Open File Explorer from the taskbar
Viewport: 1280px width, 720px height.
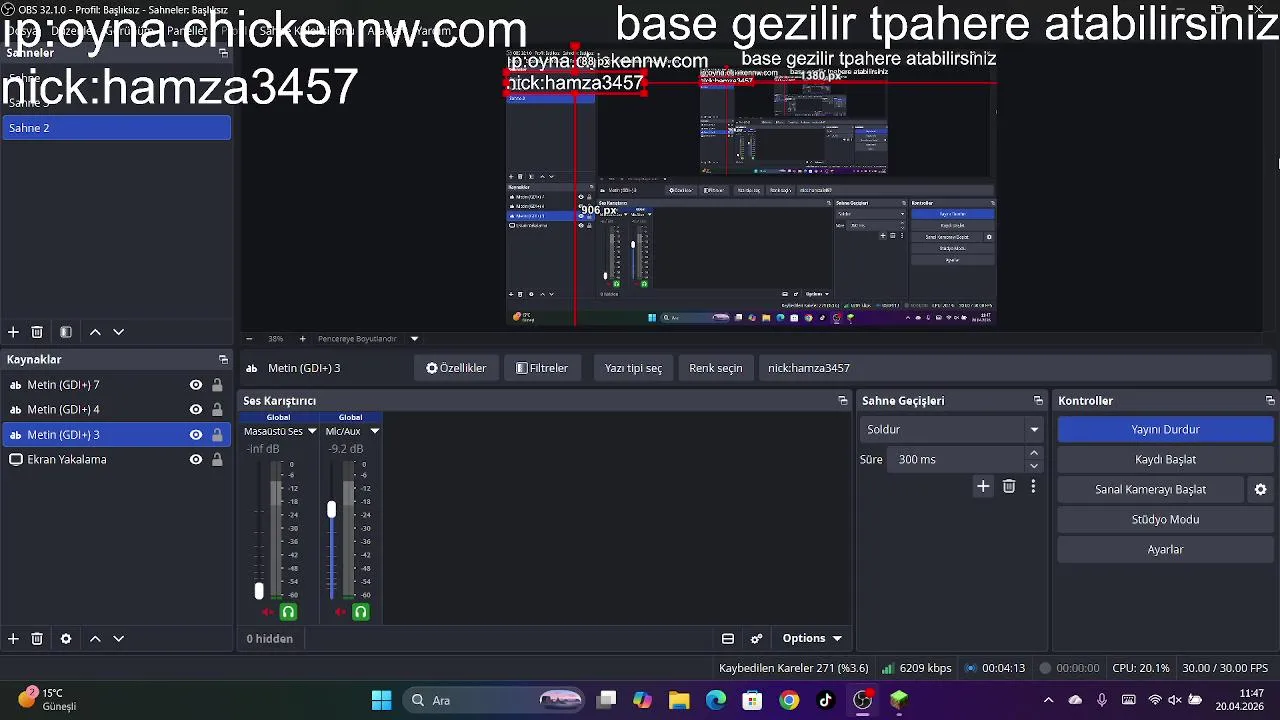click(x=679, y=700)
